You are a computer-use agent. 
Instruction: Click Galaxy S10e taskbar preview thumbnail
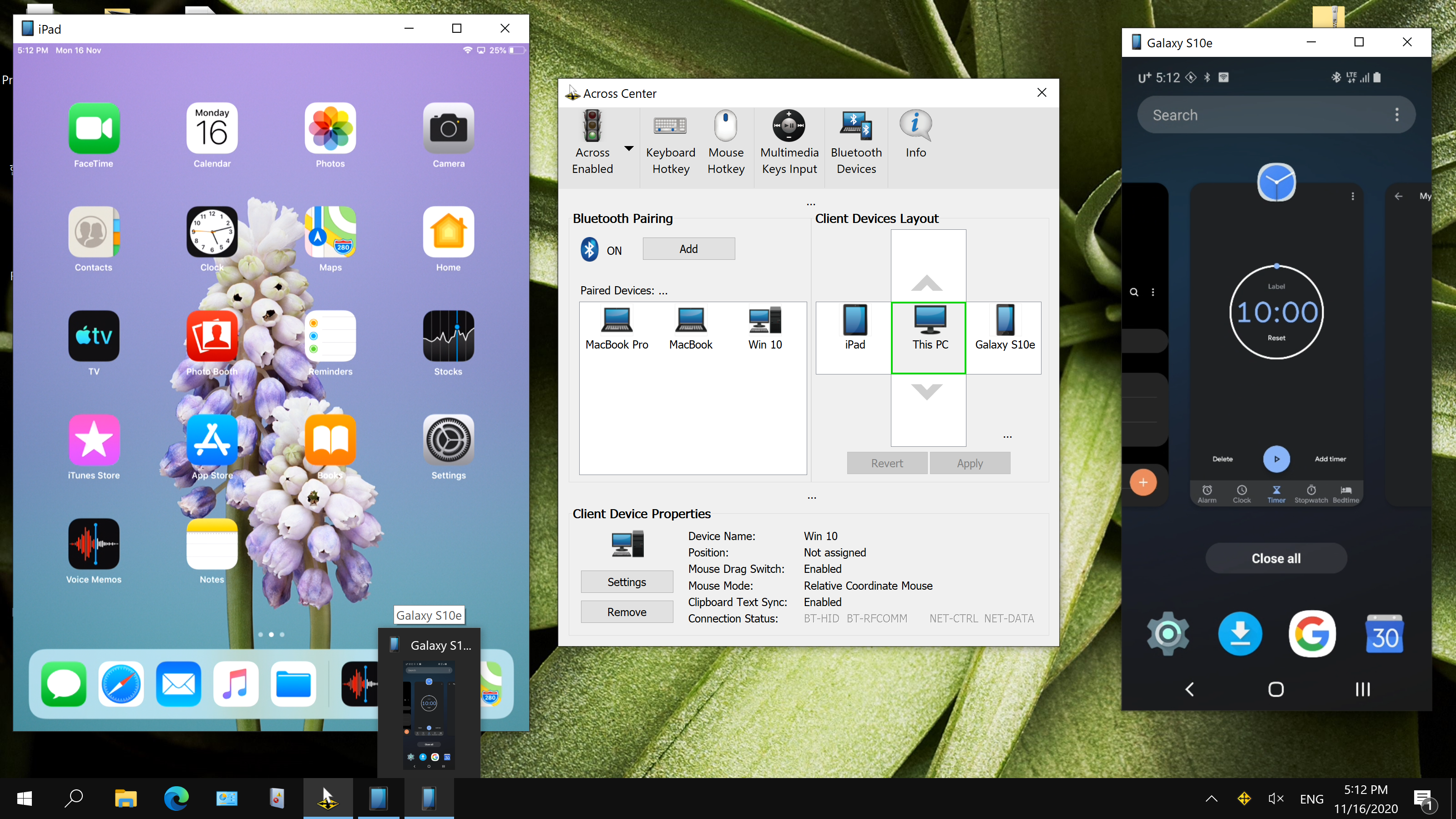click(x=429, y=714)
